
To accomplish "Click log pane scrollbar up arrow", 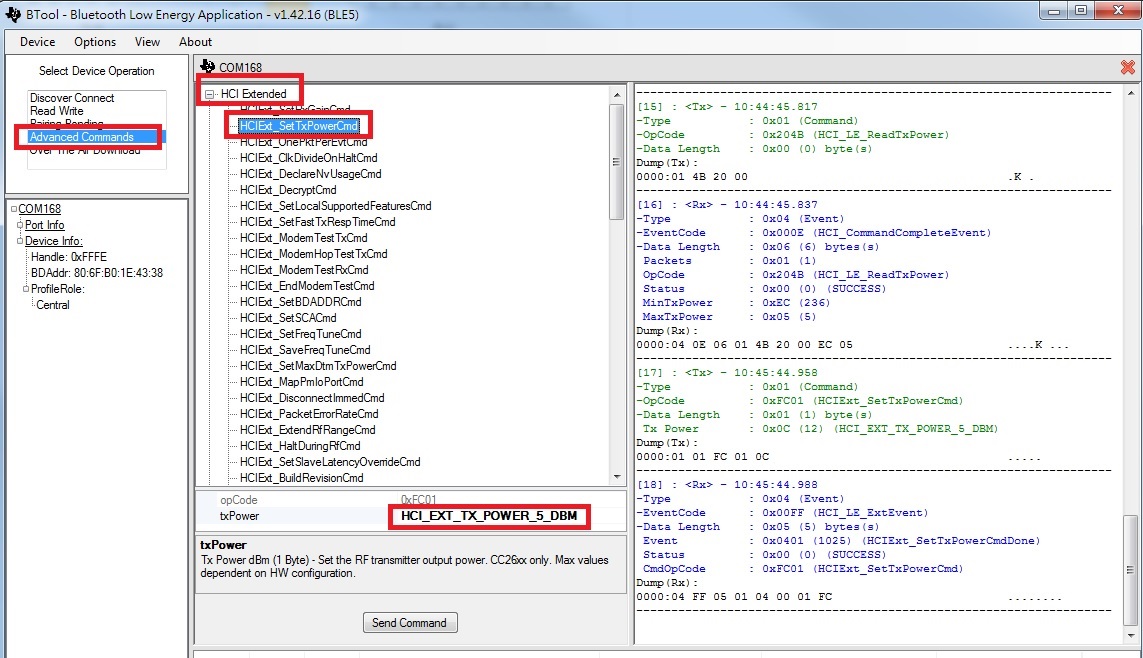I will (x=1131, y=93).
